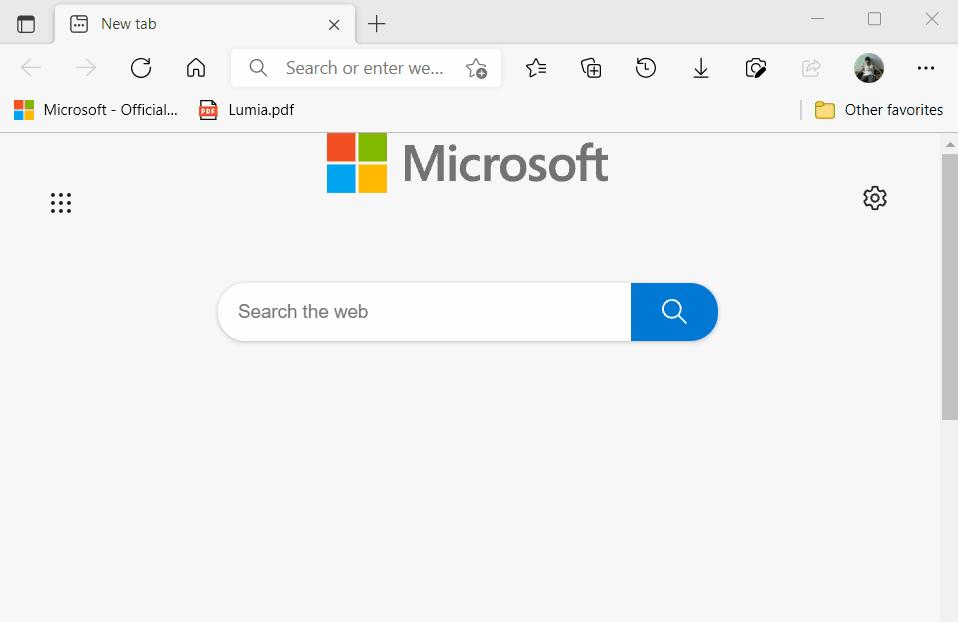Click the Microsoft logo
The height and width of the screenshot is (622, 958).
(467, 163)
